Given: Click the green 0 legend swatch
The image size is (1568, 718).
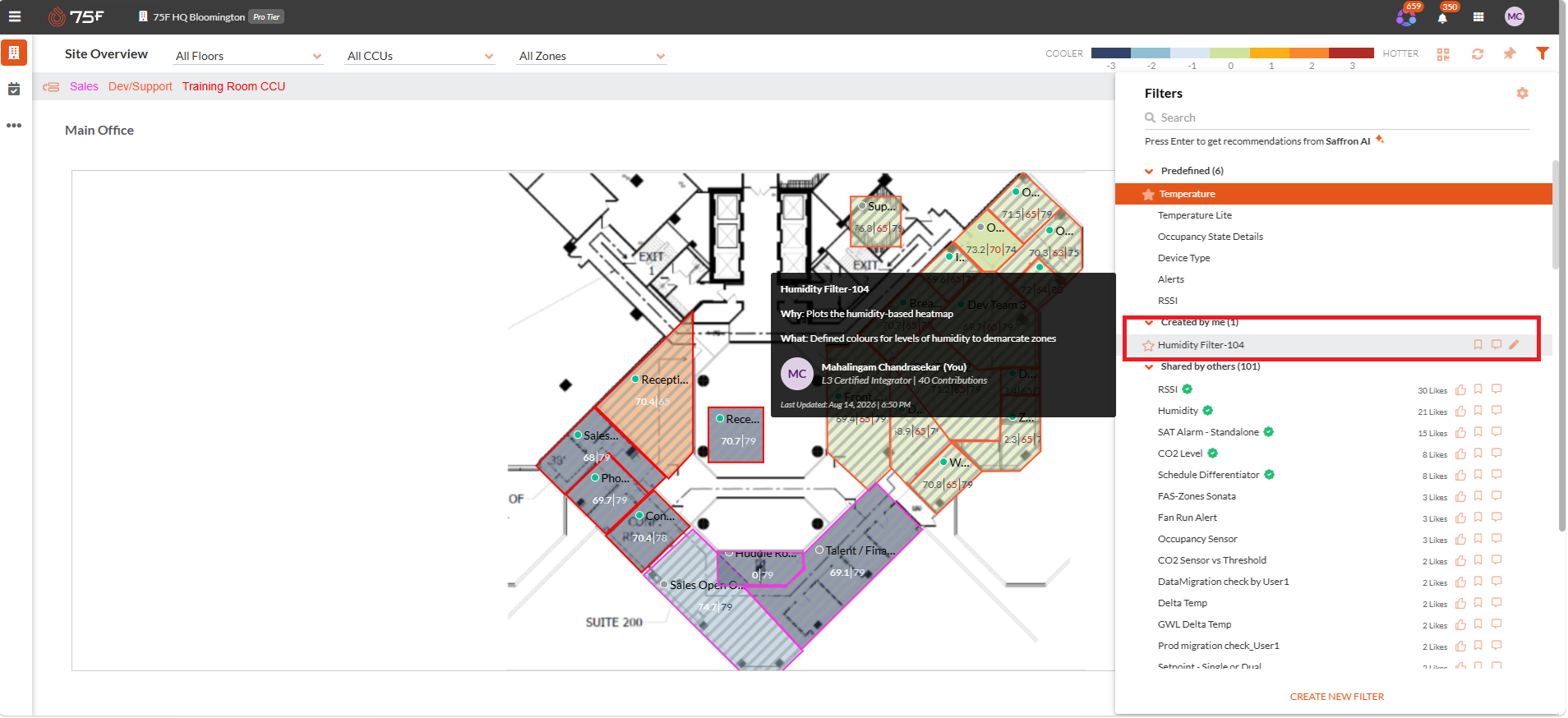Looking at the screenshot, I should pyautogui.click(x=1230, y=53).
